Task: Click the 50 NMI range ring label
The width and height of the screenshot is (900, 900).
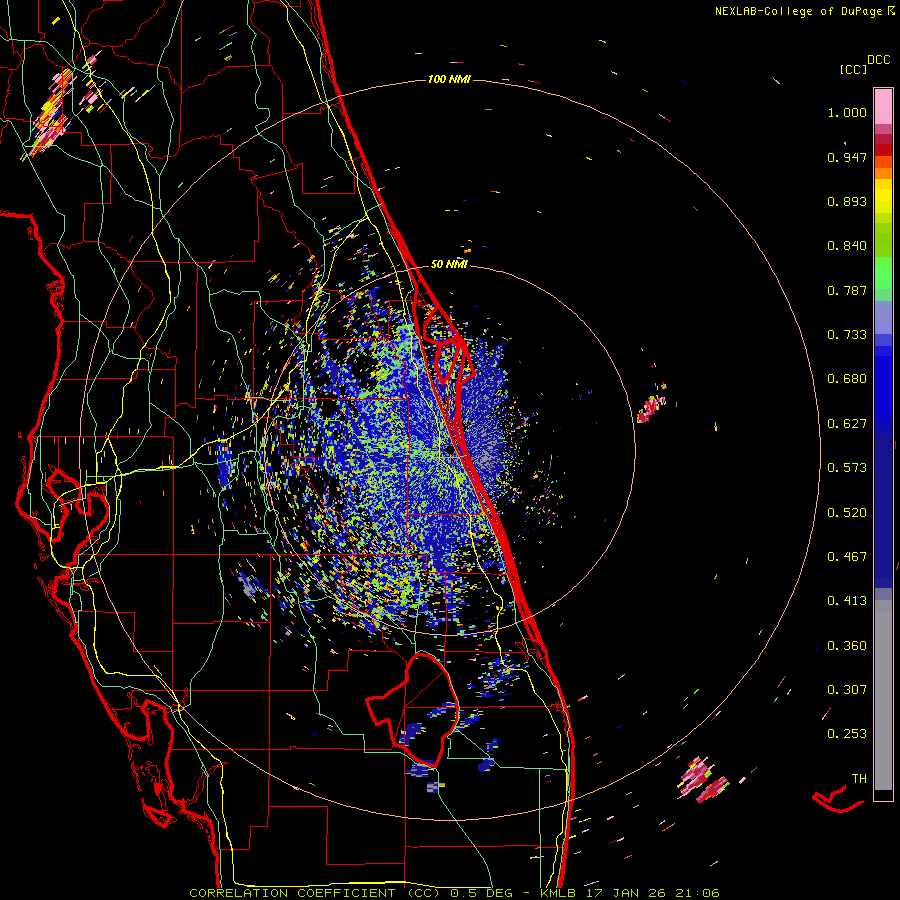Action: click(x=449, y=264)
